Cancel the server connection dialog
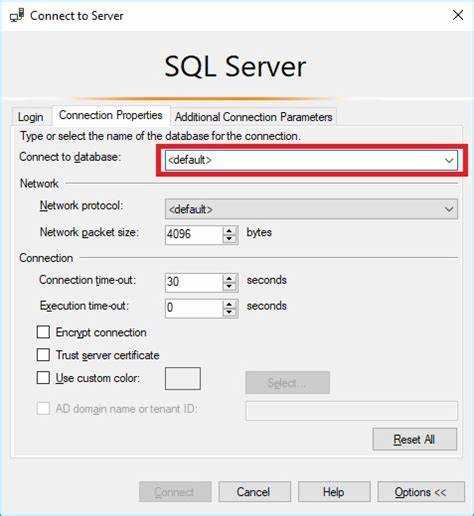 [254, 492]
